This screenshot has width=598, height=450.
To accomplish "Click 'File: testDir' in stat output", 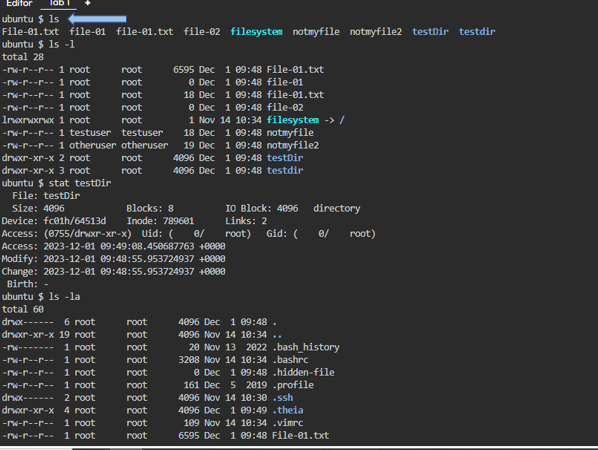I will tap(46, 196).
